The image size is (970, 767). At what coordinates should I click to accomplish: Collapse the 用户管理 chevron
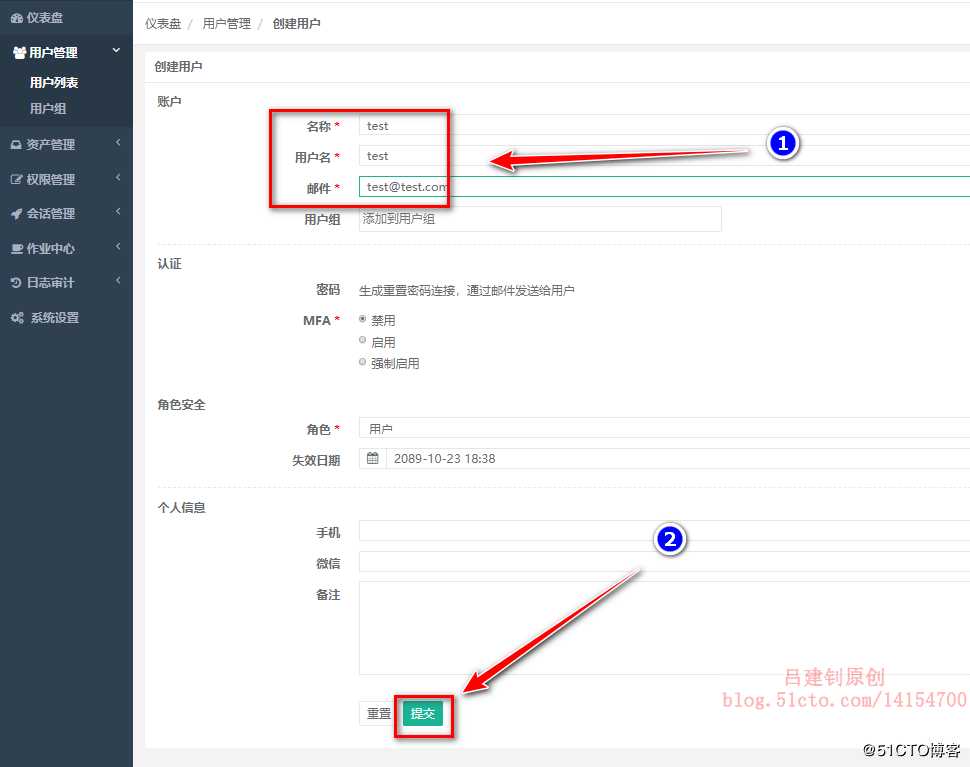point(116,51)
